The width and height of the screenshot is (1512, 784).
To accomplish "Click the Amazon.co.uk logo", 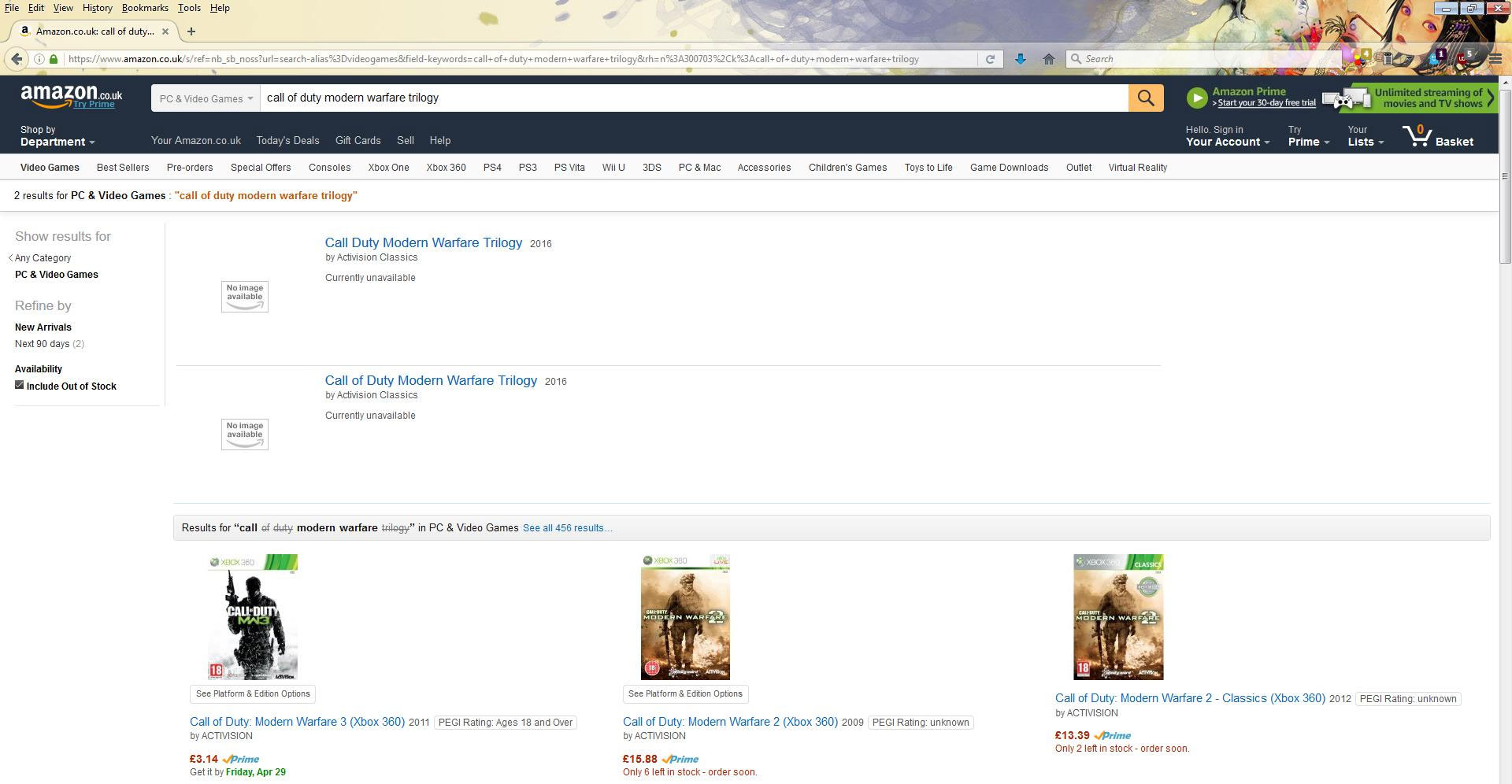I will pyautogui.click(x=71, y=97).
